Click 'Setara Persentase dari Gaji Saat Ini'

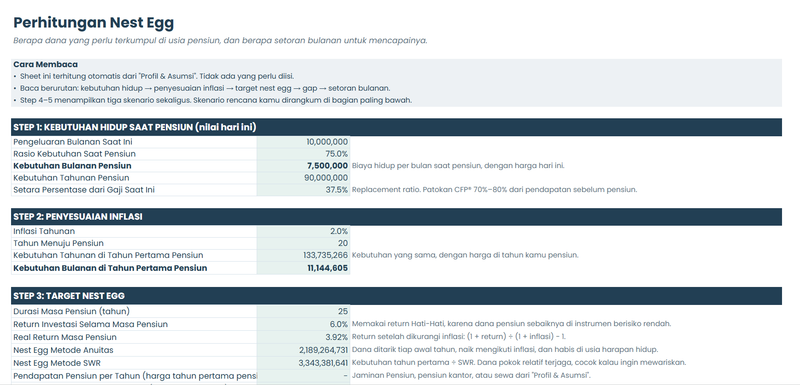pos(84,190)
